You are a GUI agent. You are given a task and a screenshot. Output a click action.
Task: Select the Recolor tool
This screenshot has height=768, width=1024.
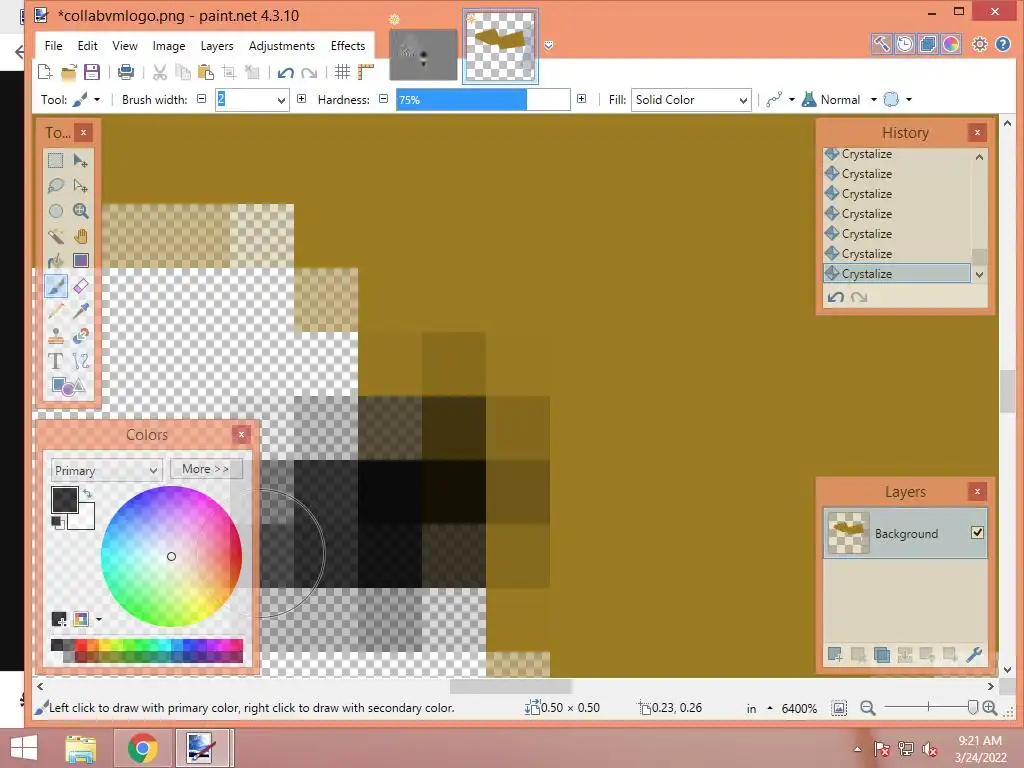click(x=81, y=336)
